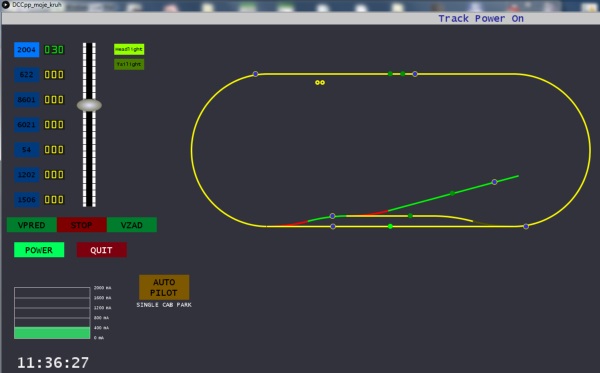Click the yellow double-circle track marker
Image resolution: width=600 pixels, height=373 pixels.
pyautogui.click(x=320, y=82)
